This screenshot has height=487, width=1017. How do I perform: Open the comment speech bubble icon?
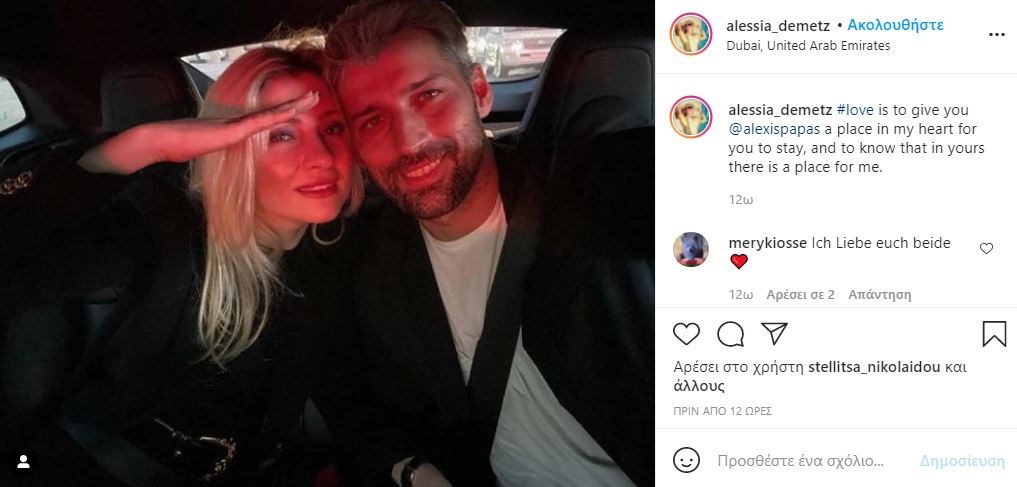[730, 334]
